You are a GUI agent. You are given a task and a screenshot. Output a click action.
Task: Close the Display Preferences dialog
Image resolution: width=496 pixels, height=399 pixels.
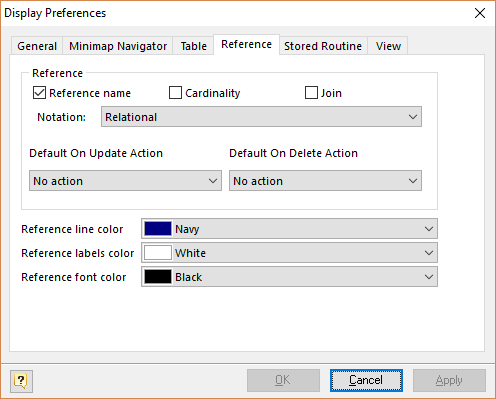point(480,13)
